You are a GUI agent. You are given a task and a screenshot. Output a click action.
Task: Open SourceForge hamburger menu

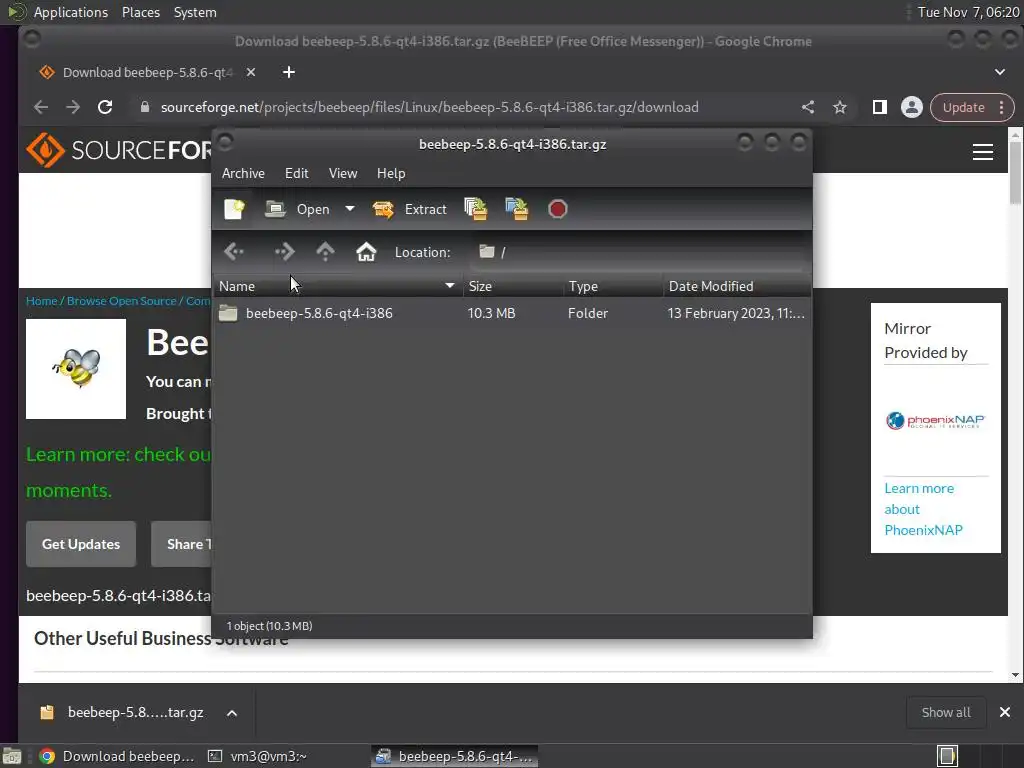(x=983, y=152)
